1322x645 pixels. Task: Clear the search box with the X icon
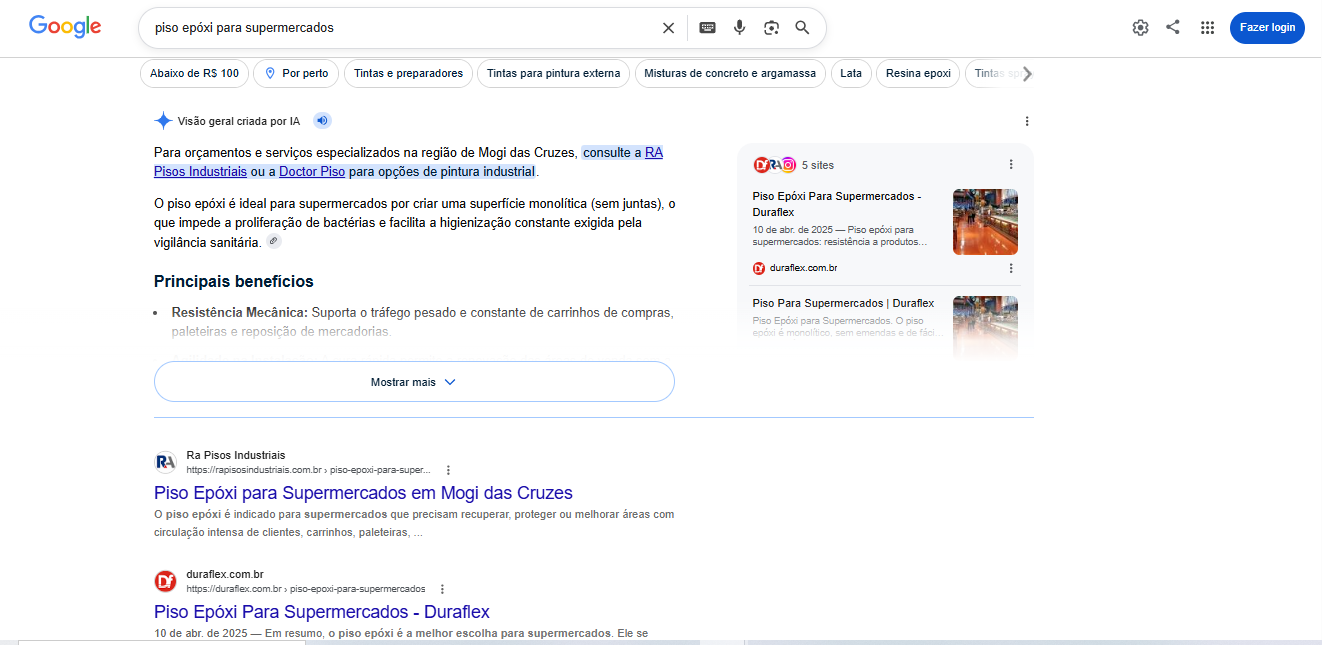[668, 28]
